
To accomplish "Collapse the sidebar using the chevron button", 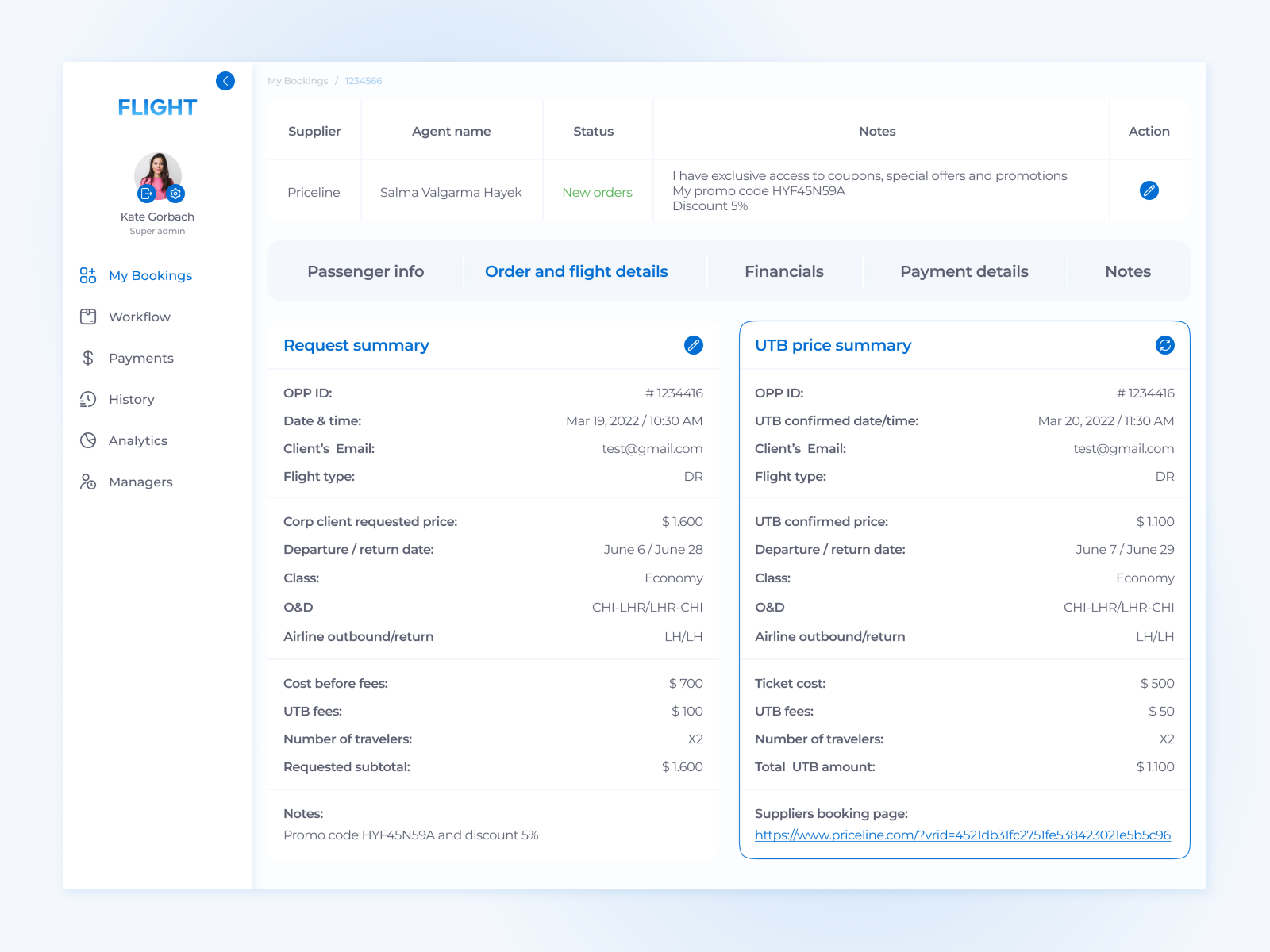I will (x=225, y=80).
